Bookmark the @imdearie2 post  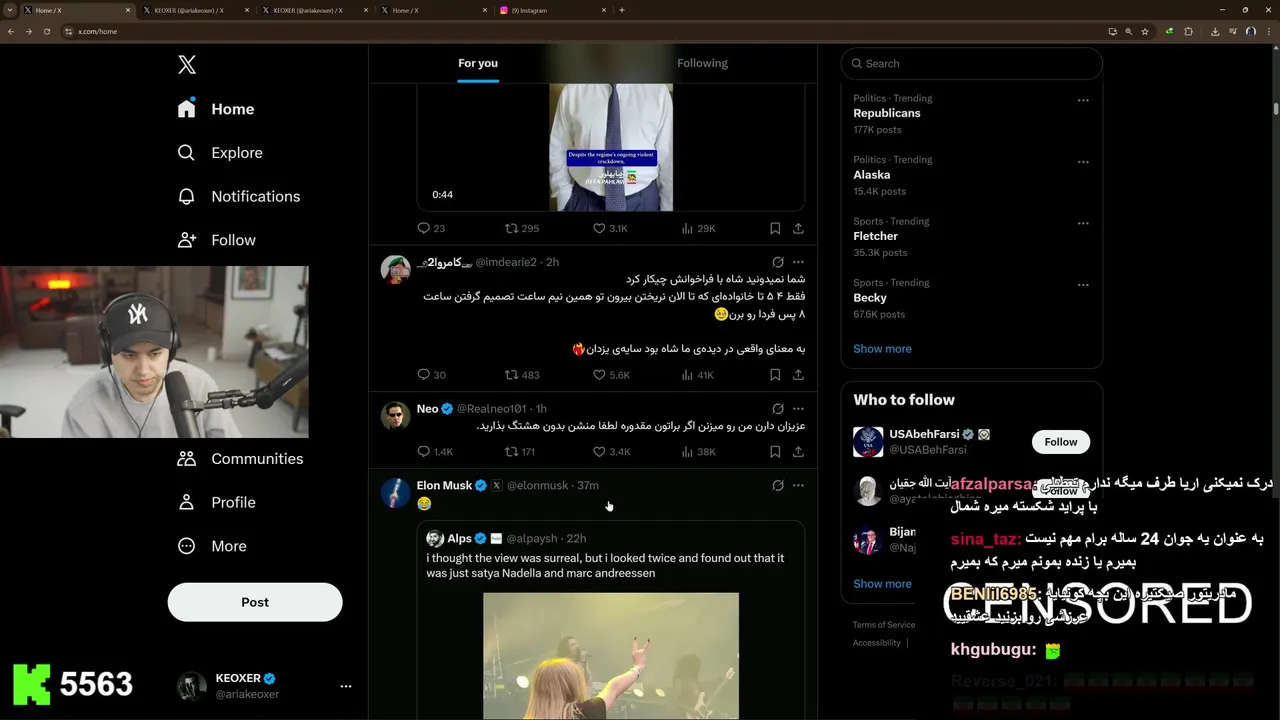click(x=775, y=375)
